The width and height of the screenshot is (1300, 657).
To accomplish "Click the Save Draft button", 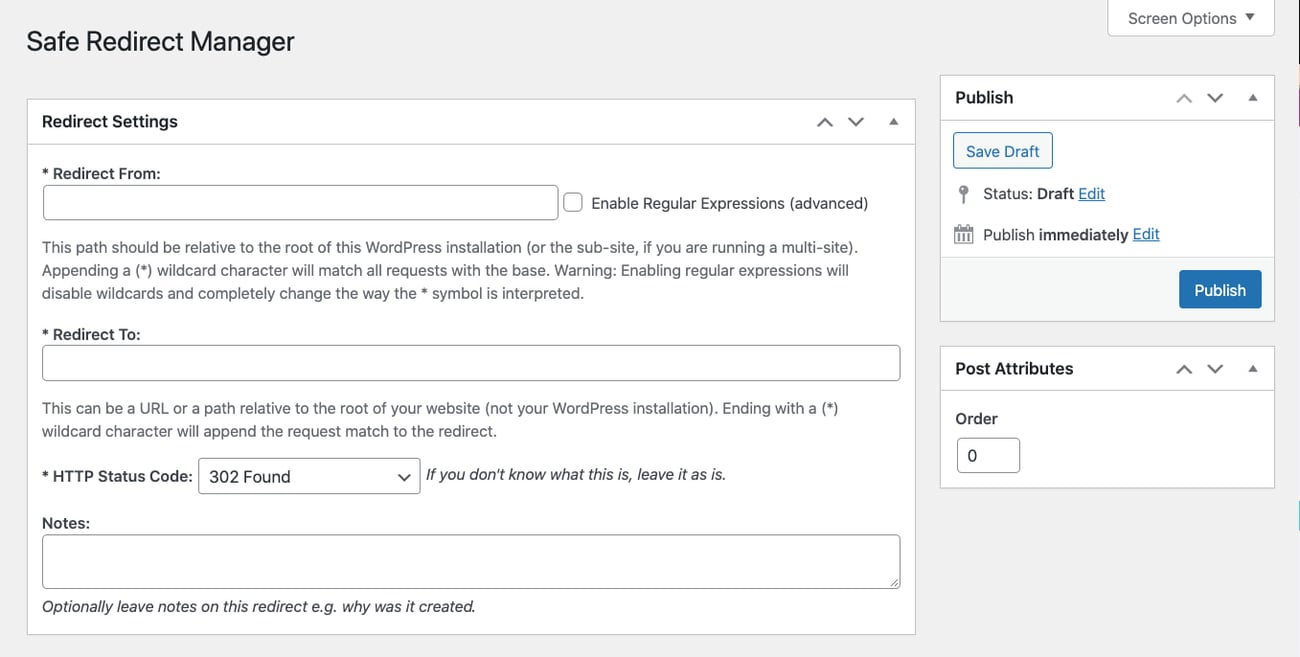I will tap(1002, 150).
